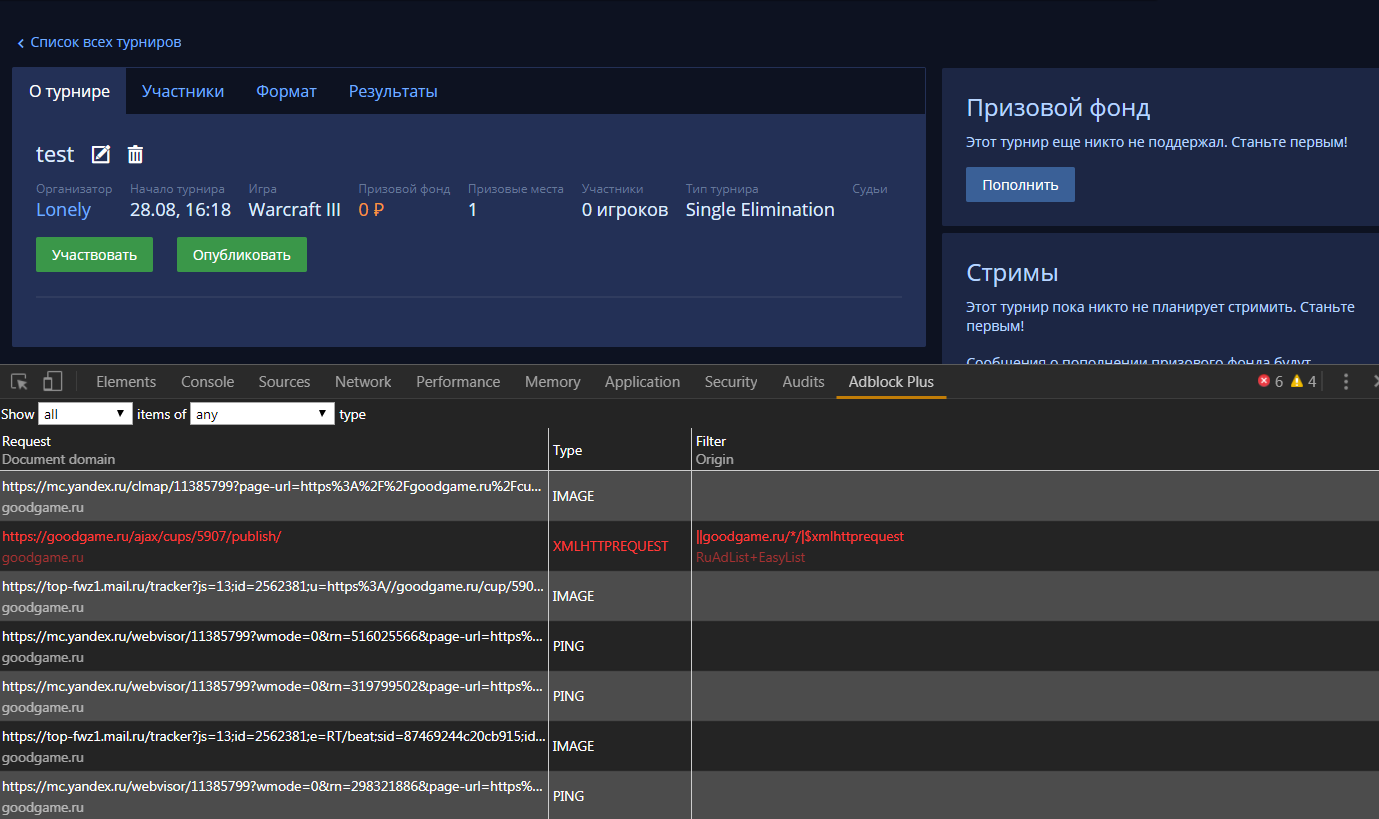Toggle the DevTools device toolbar icon
The image size is (1379, 819).
pos(53,381)
